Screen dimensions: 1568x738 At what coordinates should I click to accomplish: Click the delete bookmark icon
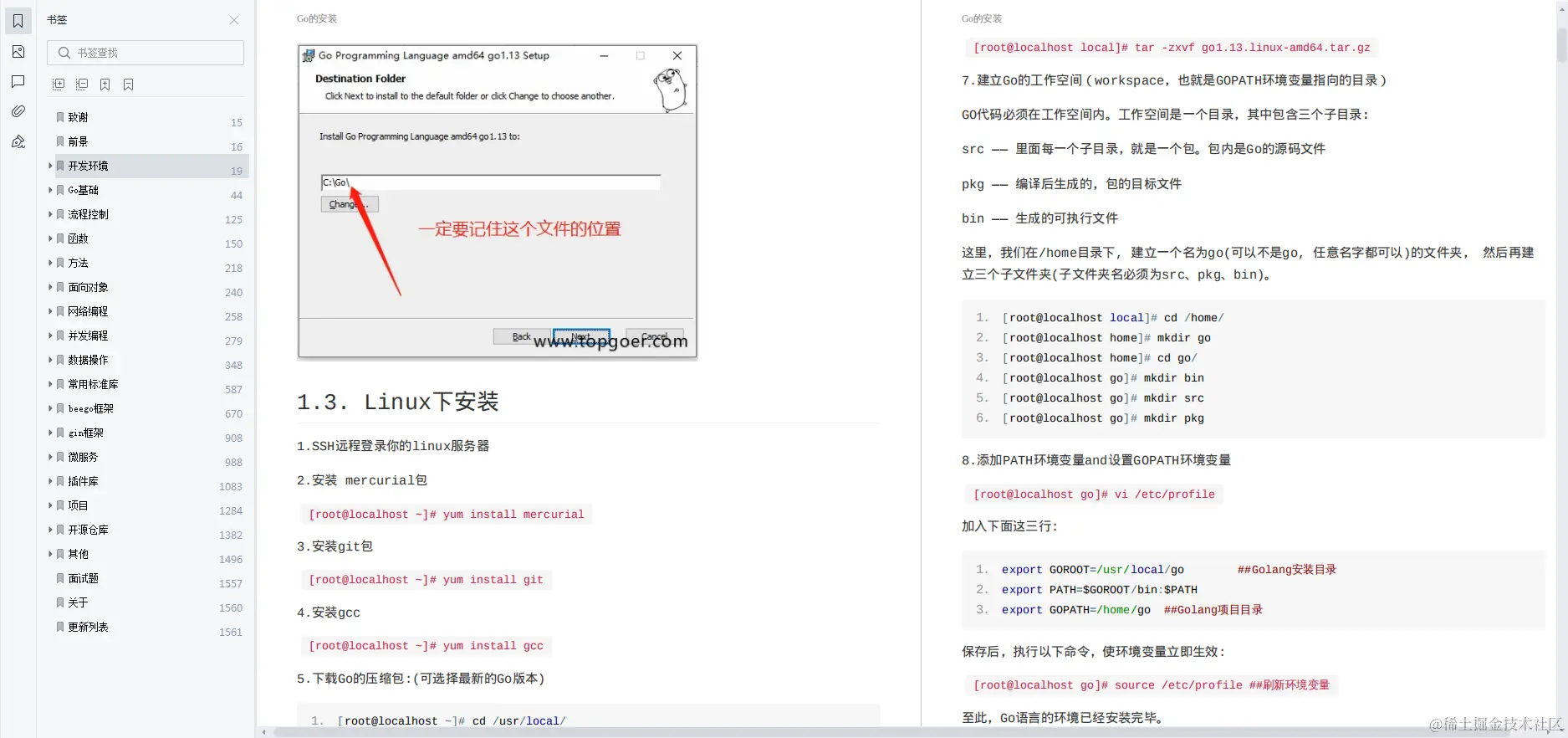(x=129, y=85)
